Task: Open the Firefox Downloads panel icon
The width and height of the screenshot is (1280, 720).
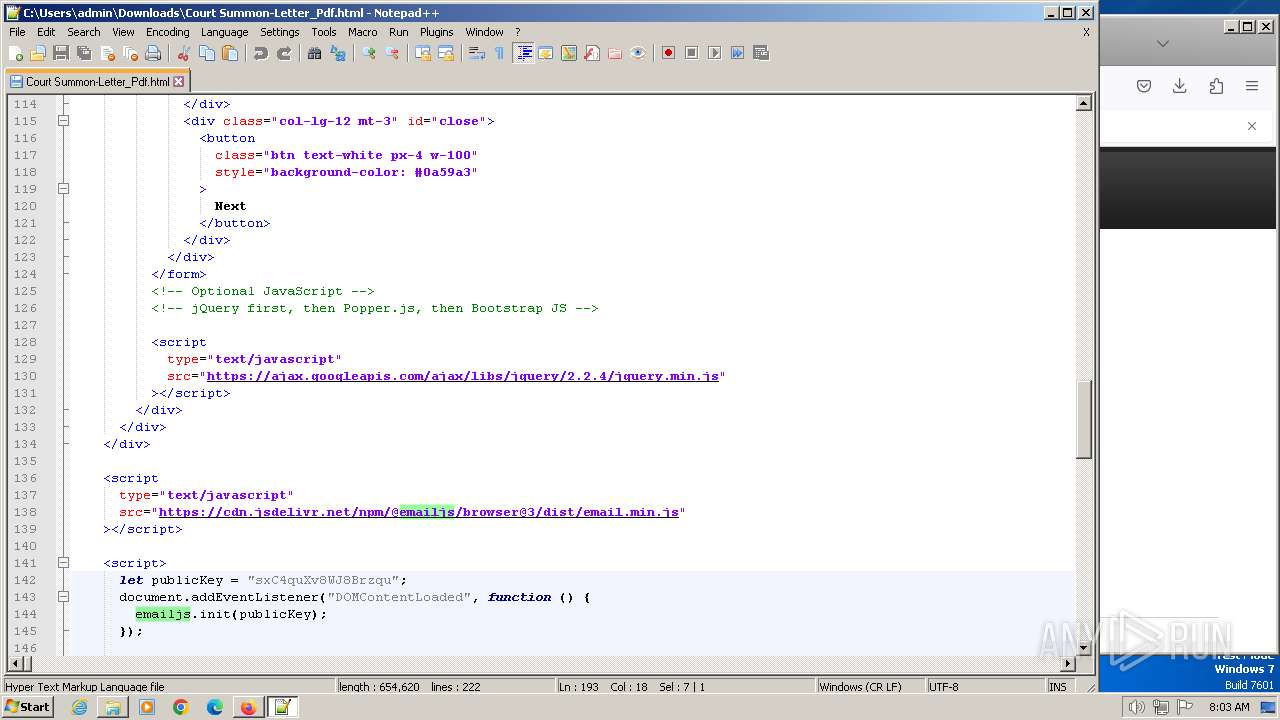Action: click(x=1180, y=86)
